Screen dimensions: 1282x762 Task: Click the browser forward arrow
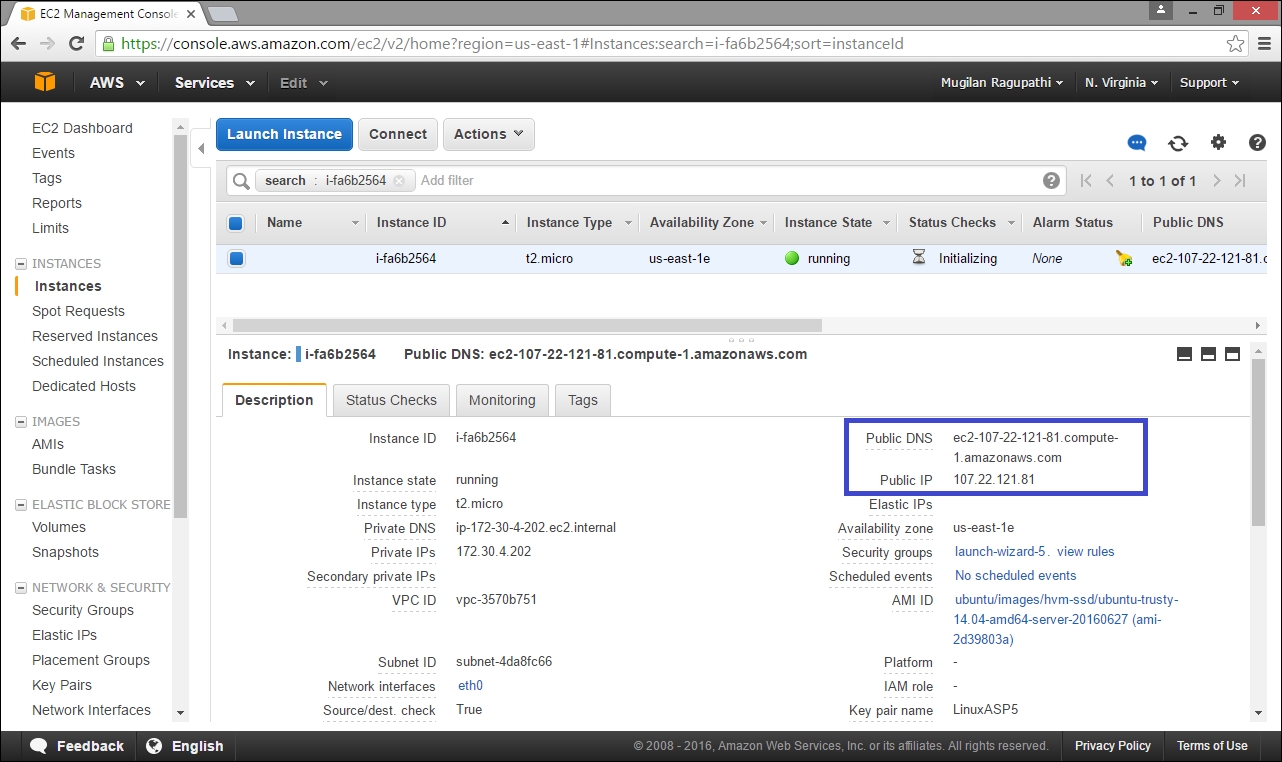point(47,44)
